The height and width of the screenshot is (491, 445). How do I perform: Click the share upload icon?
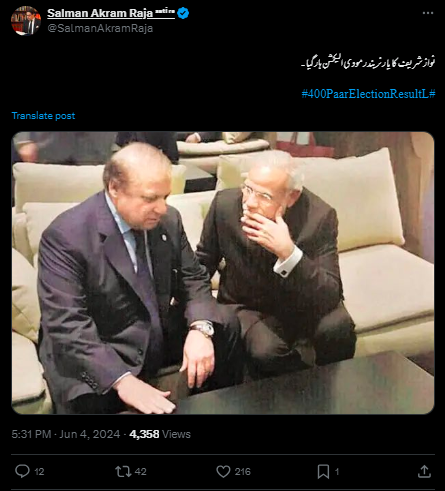[424, 471]
